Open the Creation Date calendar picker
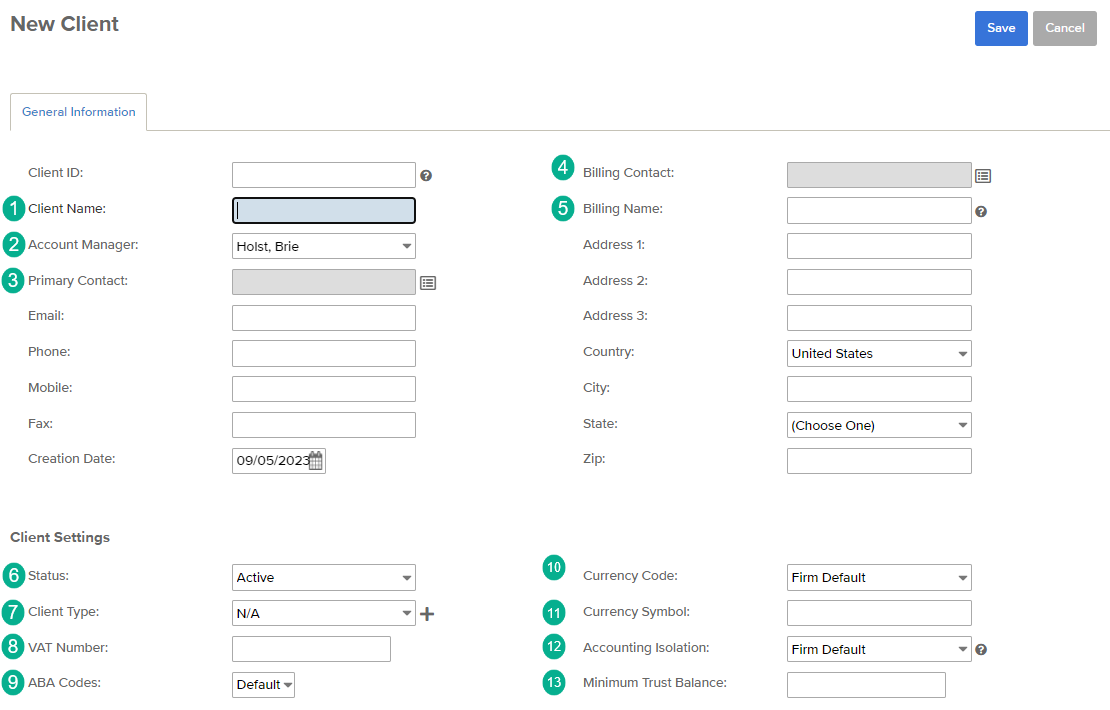1110x710 pixels. 316,461
